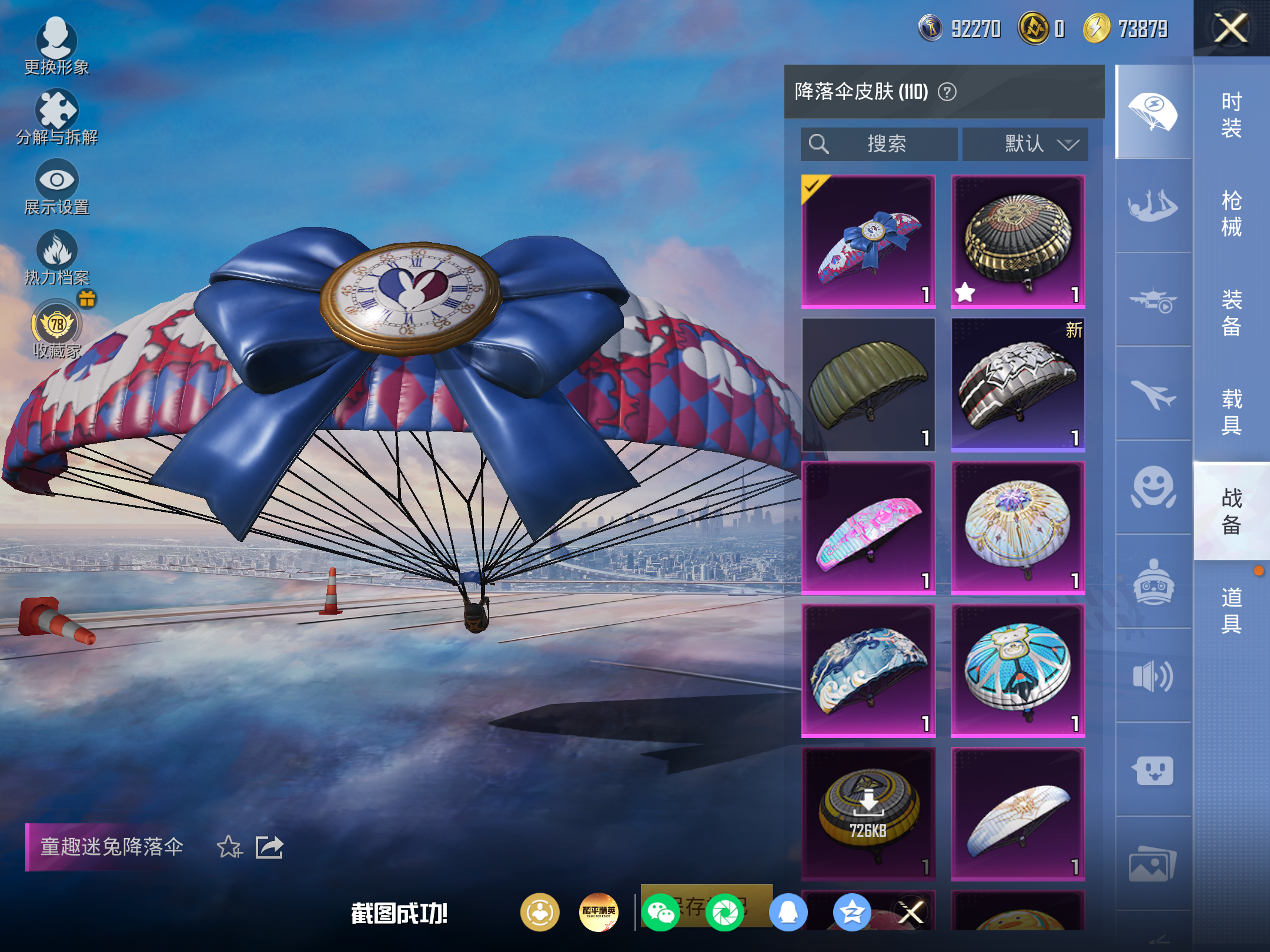Switch to the 装备 tab
Screen dimensions: 1270x952
(x=1231, y=313)
